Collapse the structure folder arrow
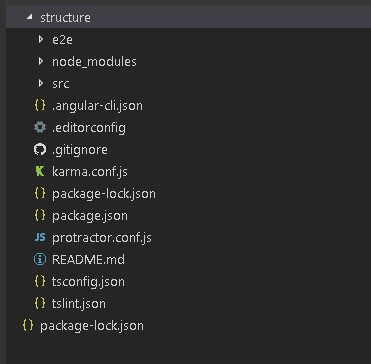Screen dimensions: 371x364 (x=29, y=16)
